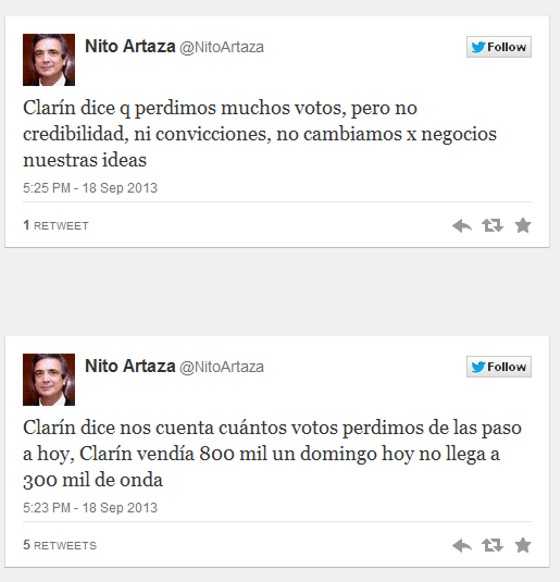Click Follow button on second tweet
560x582 pixels.
tap(499, 367)
